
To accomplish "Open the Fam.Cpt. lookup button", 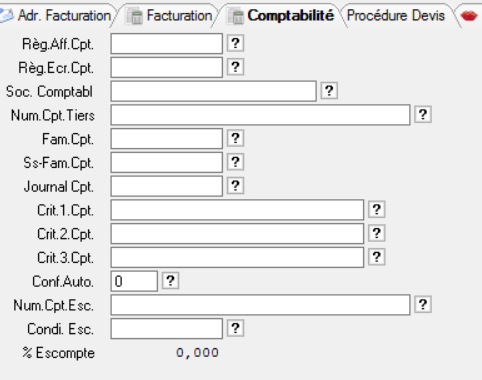I will (x=235, y=138).
